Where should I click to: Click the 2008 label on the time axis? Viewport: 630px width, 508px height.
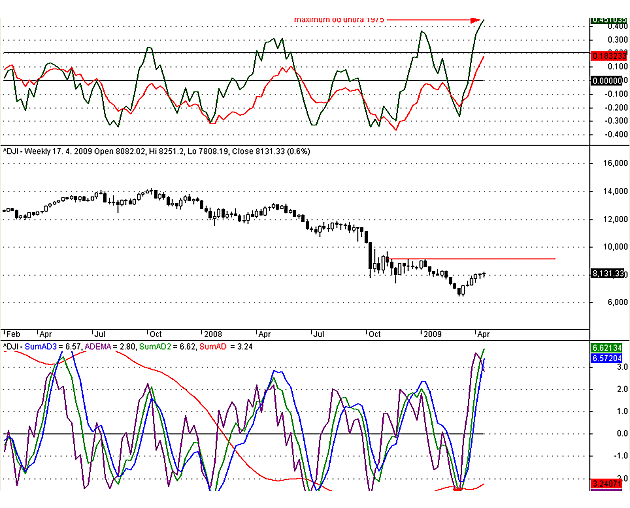pos(211,332)
